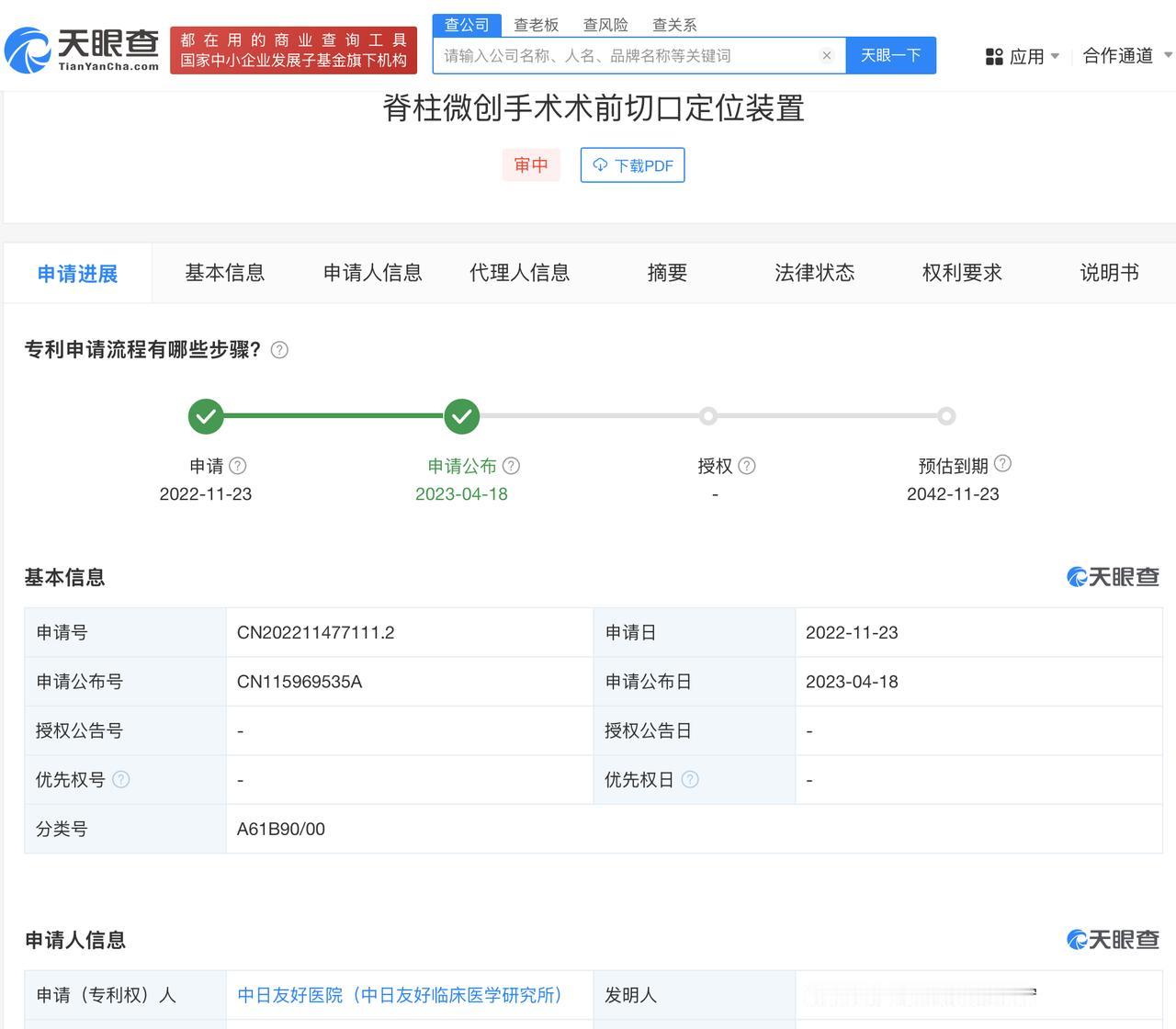Switch to the 法律状态 tab
The height and width of the screenshot is (1029, 1176).
pyautogui.click(x=815, y=273)
